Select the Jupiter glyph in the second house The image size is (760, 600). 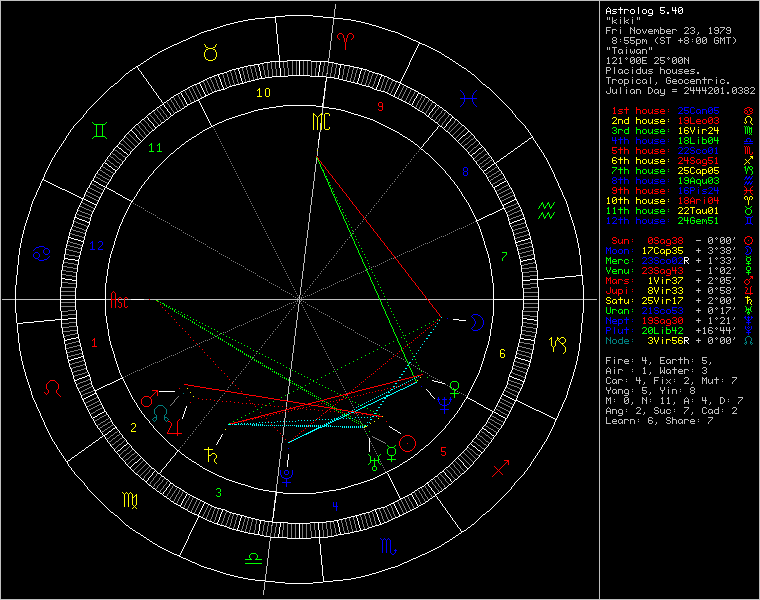click(x=175, y=427)
